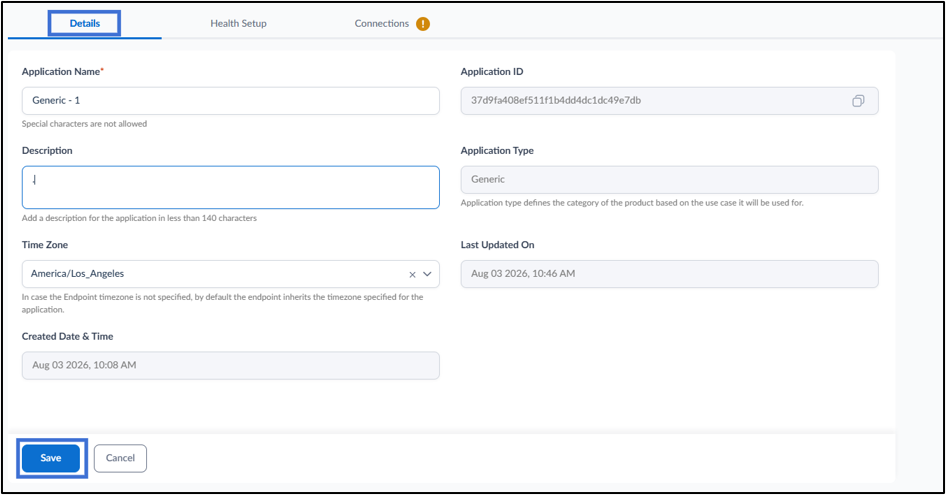Click the 'Application Name' label
The image size is (946, 495).
tap(63, 71)
